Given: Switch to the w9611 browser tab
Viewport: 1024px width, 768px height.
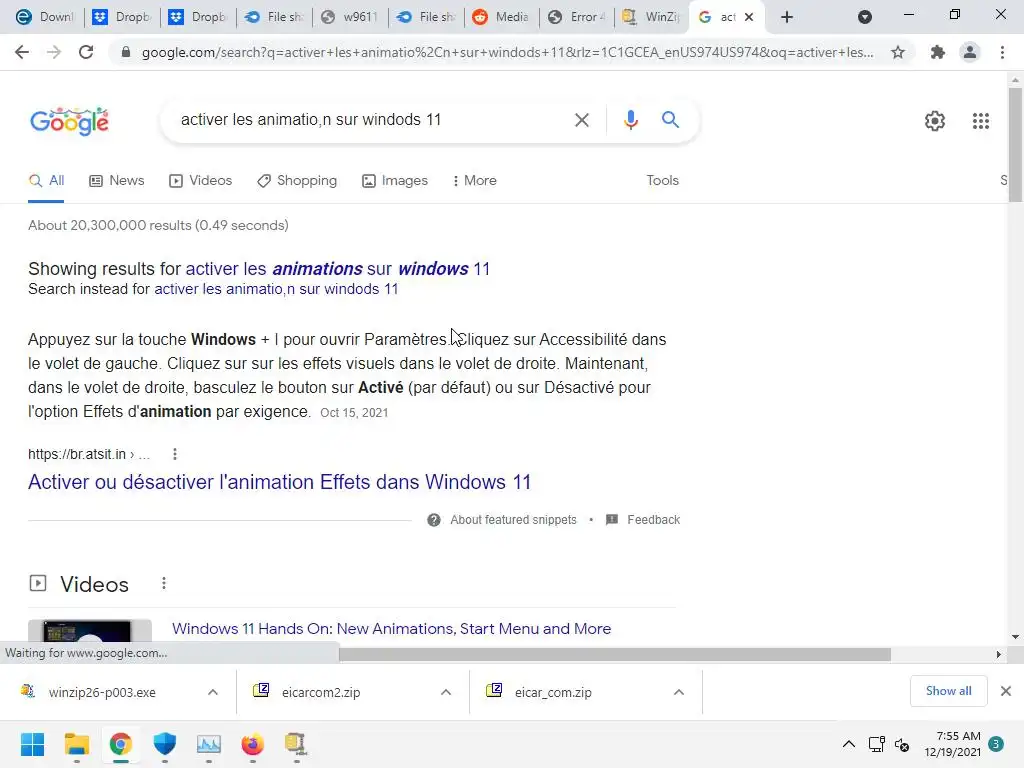Looking at the screenshot, I should point(350,17).
